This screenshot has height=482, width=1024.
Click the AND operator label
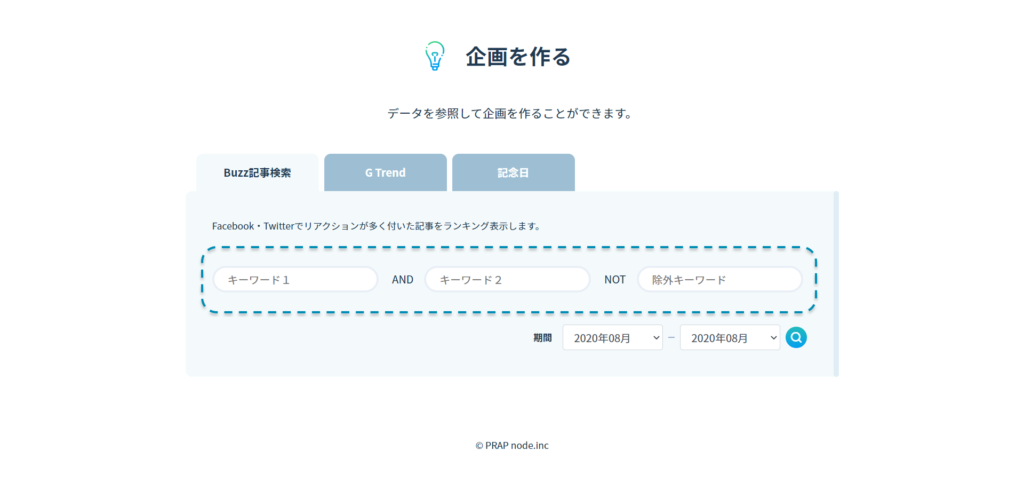click(402, 280)
